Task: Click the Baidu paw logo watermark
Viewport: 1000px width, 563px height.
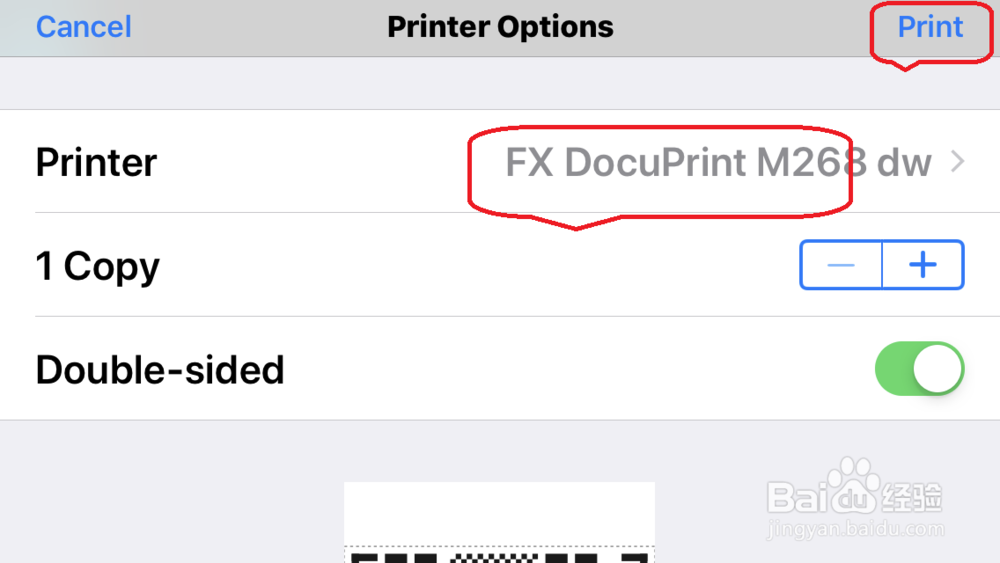Action: [x=854, y=486]
